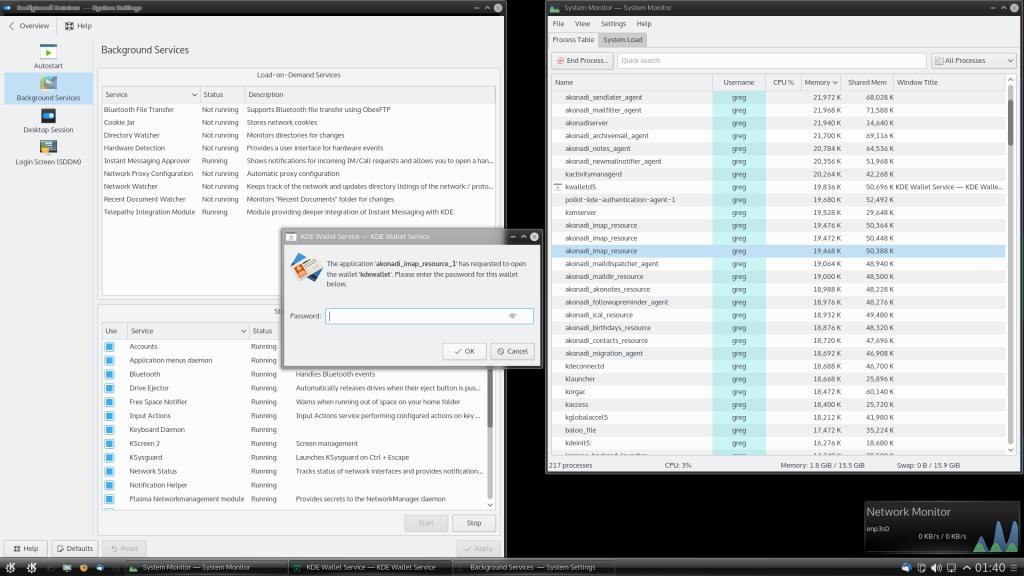Click the End Process button

point(582,61)
